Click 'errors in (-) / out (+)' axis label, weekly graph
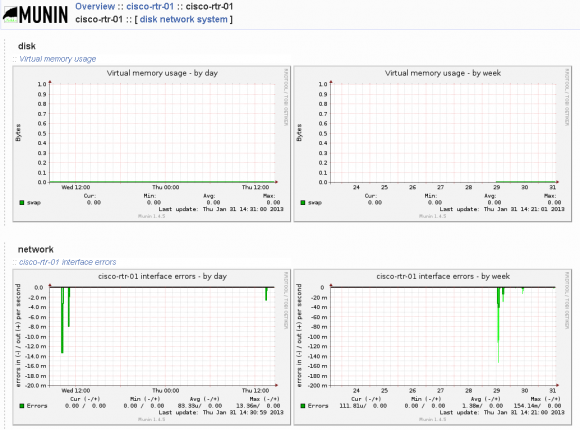Viewport: 580px width, 430px height. 299,335
